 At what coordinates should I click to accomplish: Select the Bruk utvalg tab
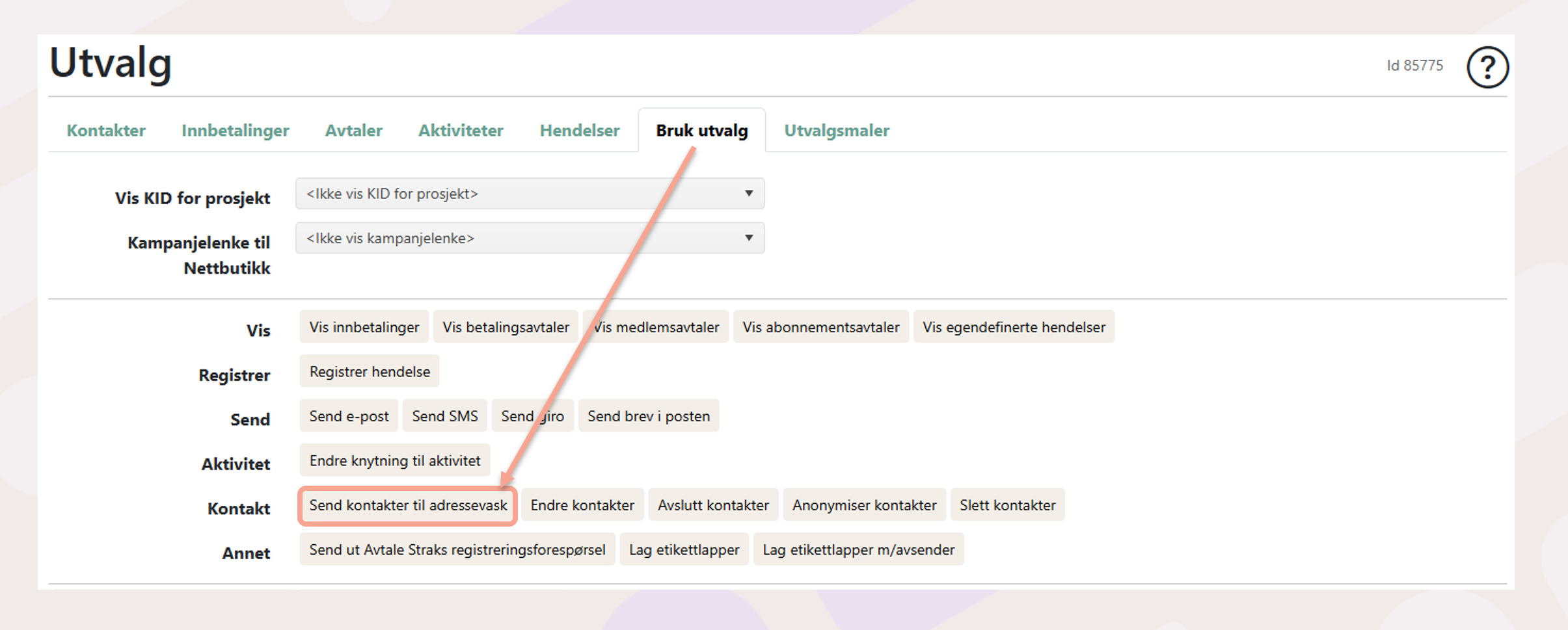702,131
